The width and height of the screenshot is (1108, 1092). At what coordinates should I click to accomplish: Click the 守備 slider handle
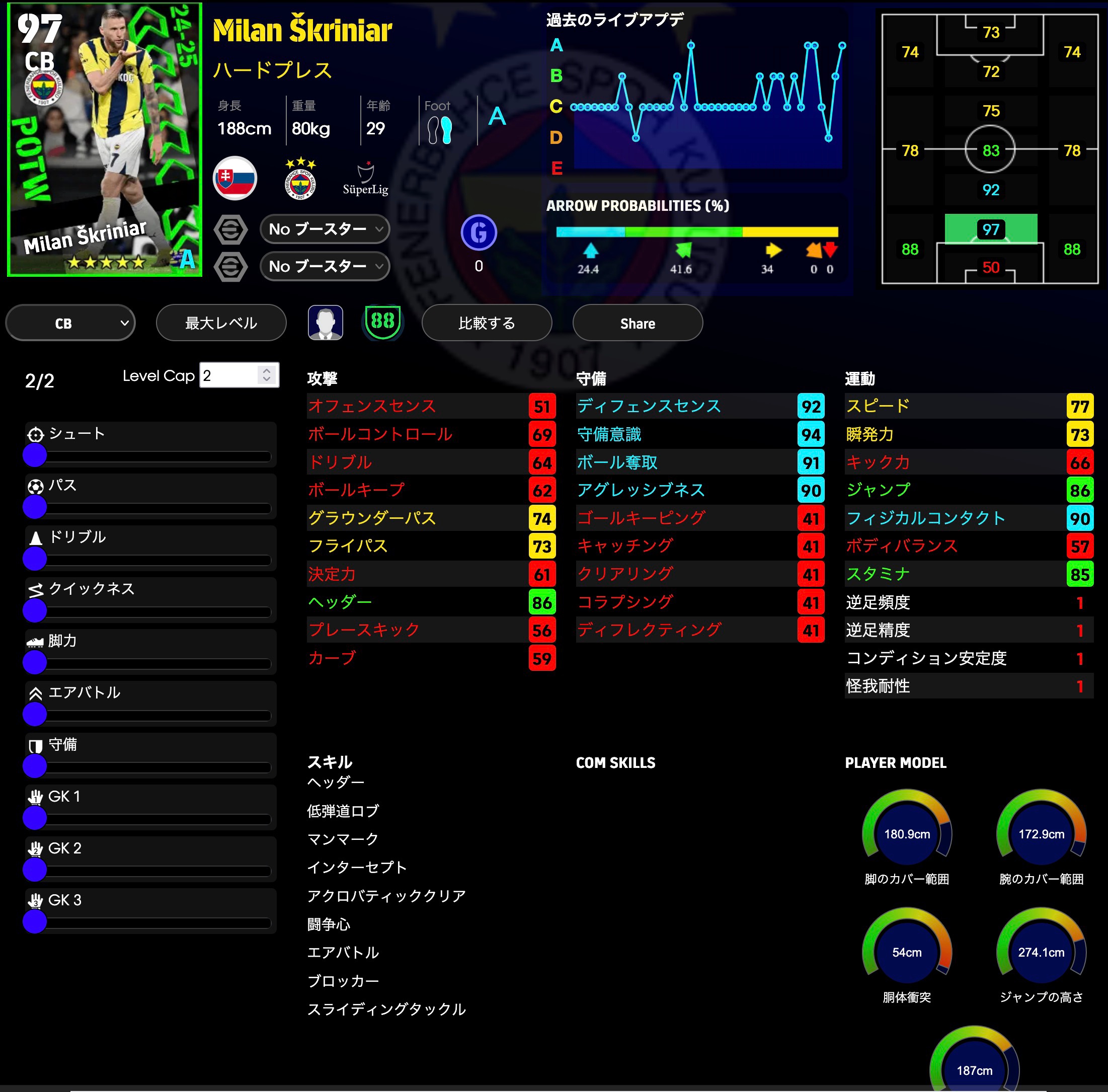34,766
